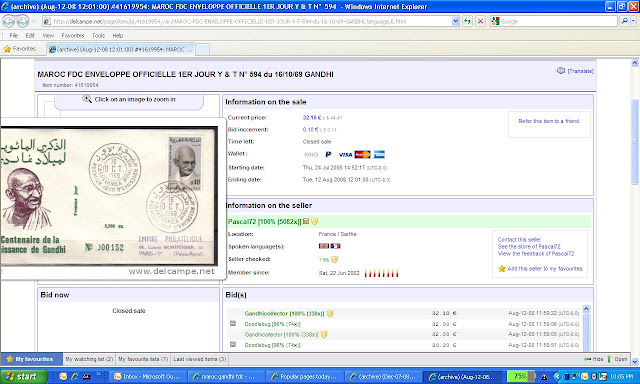
Task: Expand My favourites bar with Open
Action: point(617,359)
